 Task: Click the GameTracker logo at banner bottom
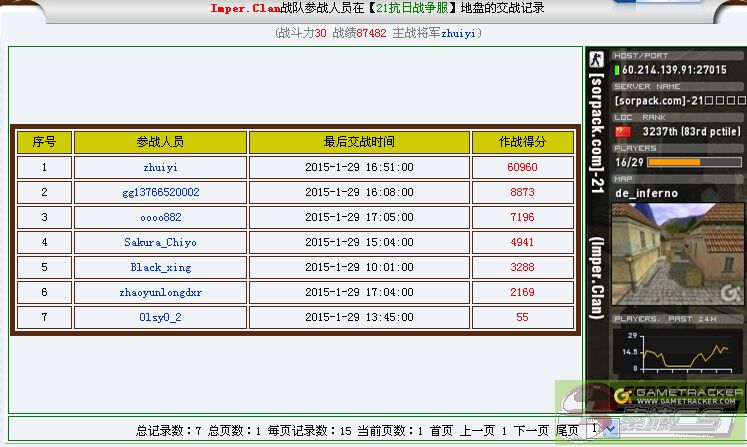click(x=679, y=395)
